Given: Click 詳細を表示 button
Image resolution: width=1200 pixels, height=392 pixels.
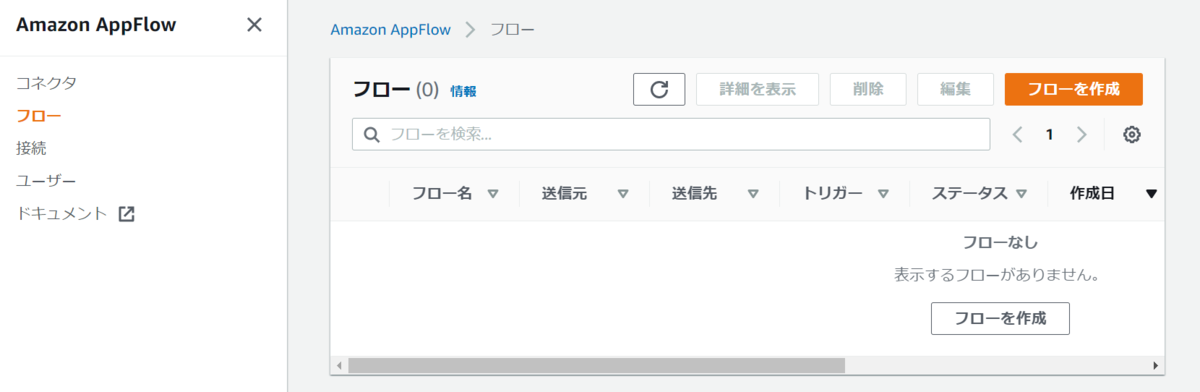Looking at the screenshot, I should point(757,89).
